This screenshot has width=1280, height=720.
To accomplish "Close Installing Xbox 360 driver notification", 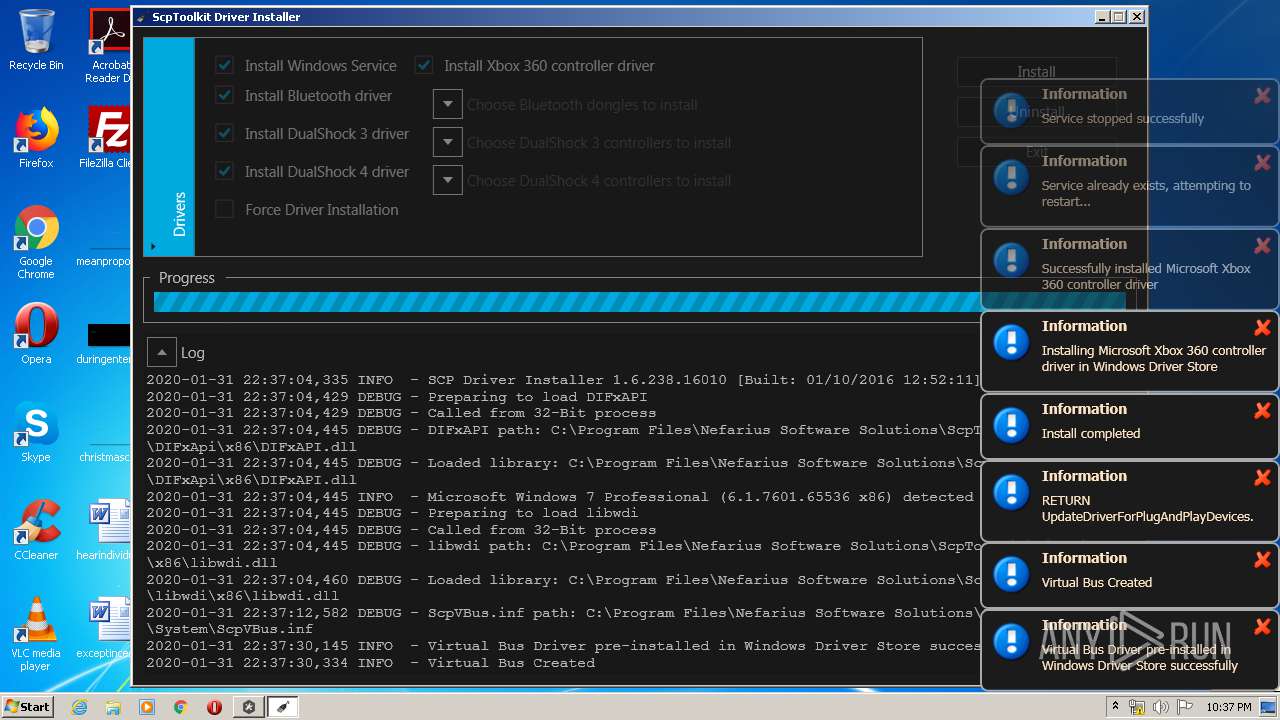I will click(1262, 328).
